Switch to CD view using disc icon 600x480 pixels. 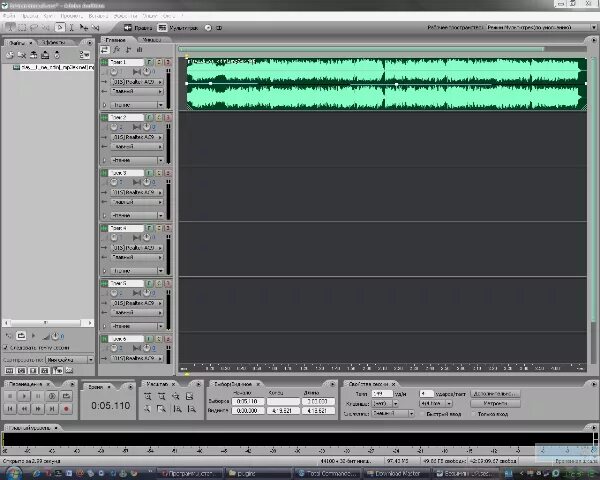pyautogui.click(x=214, y=28)
